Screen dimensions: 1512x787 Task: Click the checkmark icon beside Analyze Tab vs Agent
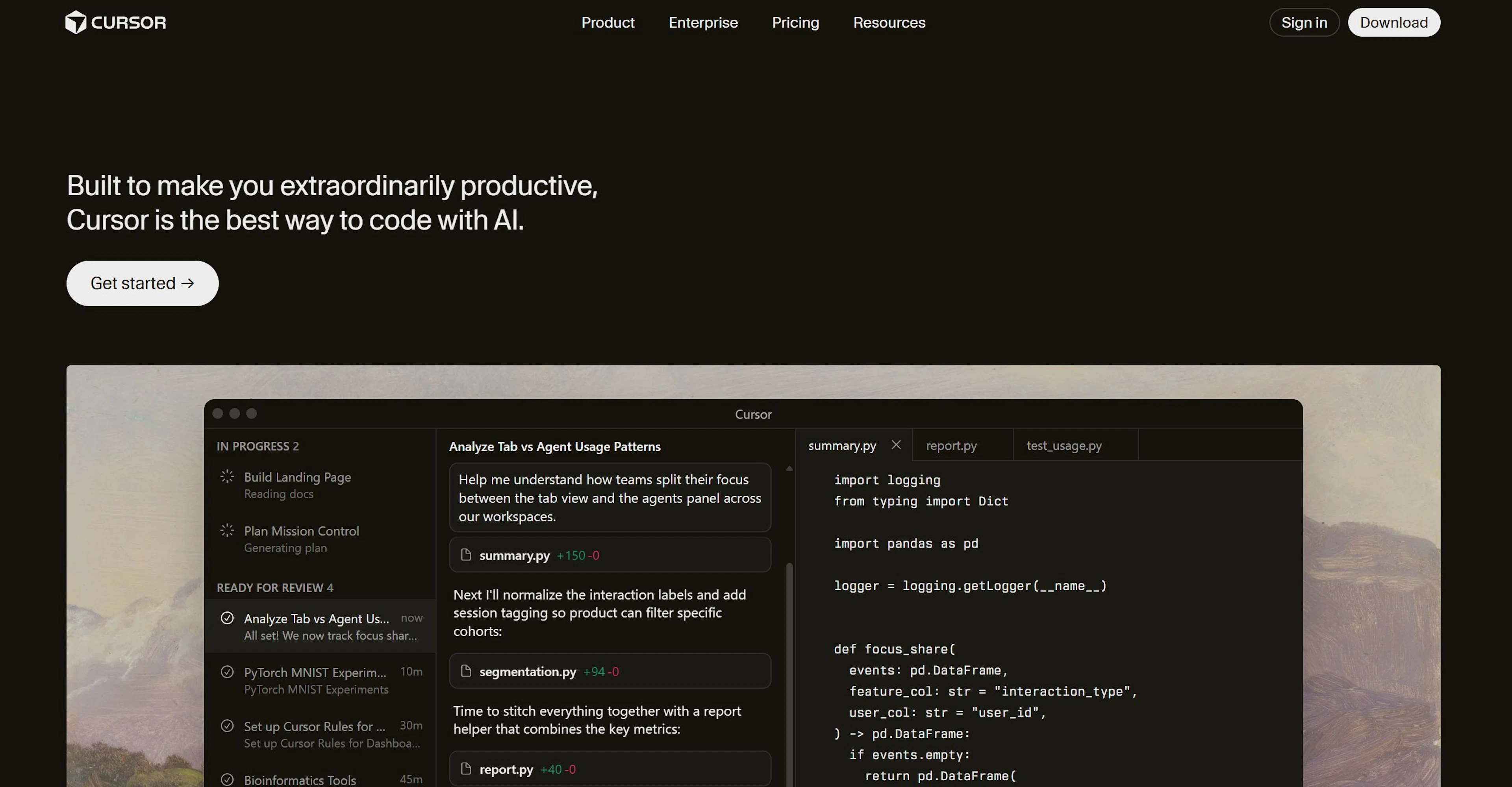[227, 618]
